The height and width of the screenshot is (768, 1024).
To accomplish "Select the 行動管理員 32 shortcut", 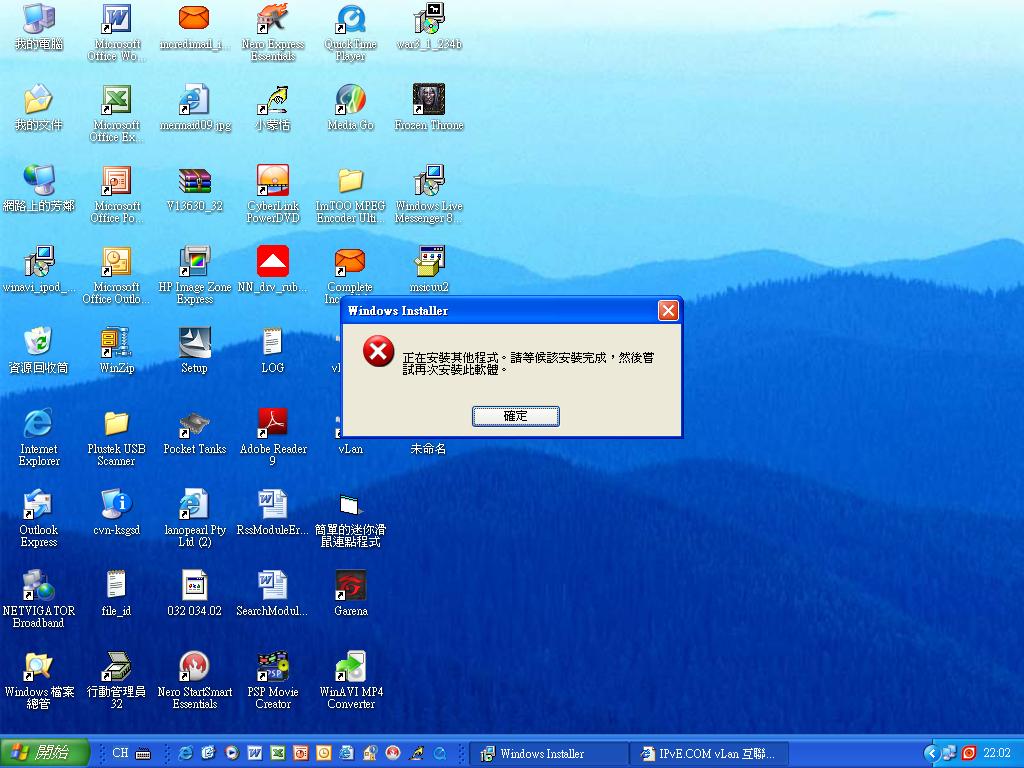I will pyautogui.click(x=116, y=681).
